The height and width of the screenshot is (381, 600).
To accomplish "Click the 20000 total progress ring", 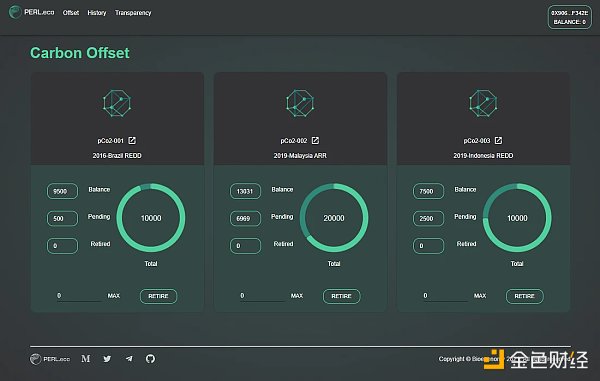I will point(334,218).
